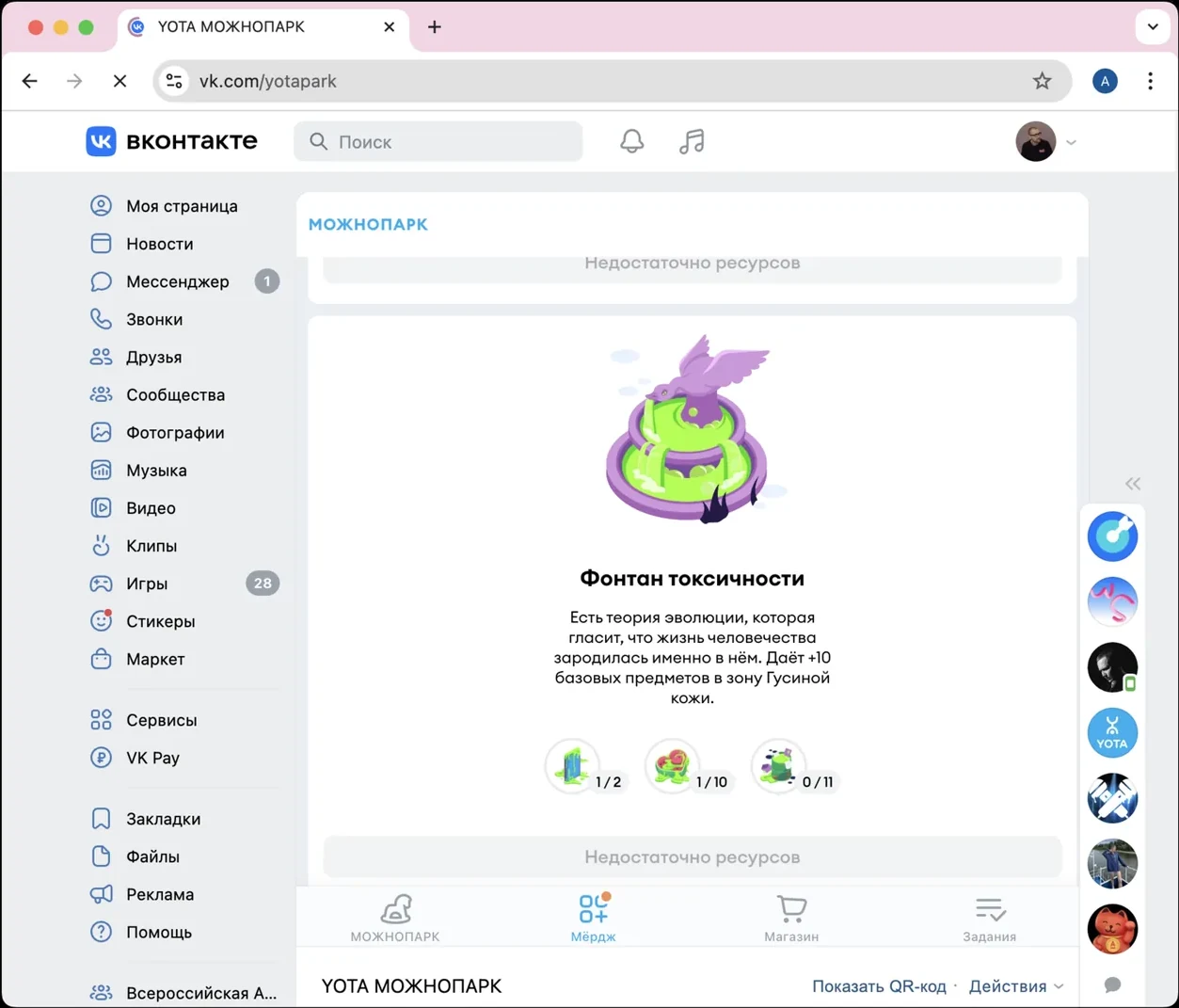Open Стикеры section
The width and height of the screenshot is (1179, 1008).
pos(160,621)
